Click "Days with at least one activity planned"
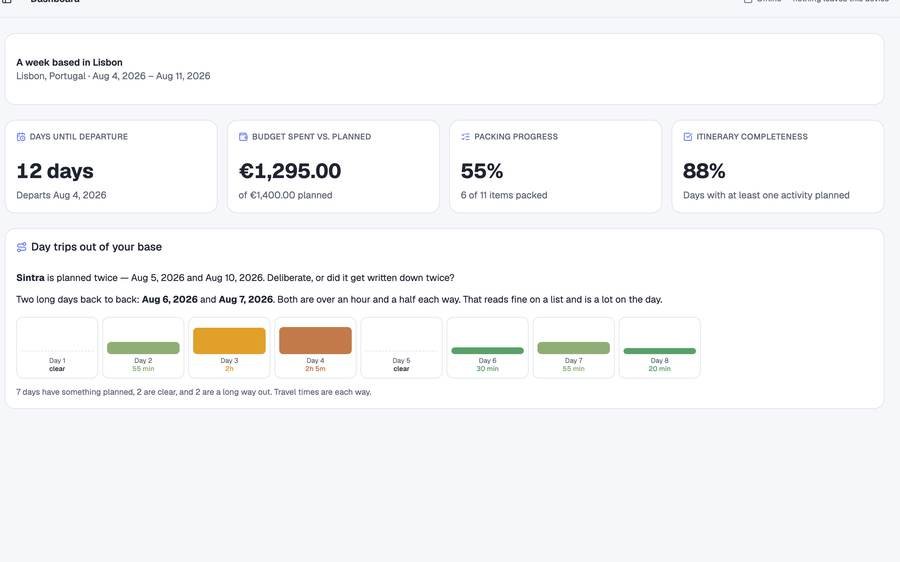Screen dimensions: 900x562 pos(766,195)
